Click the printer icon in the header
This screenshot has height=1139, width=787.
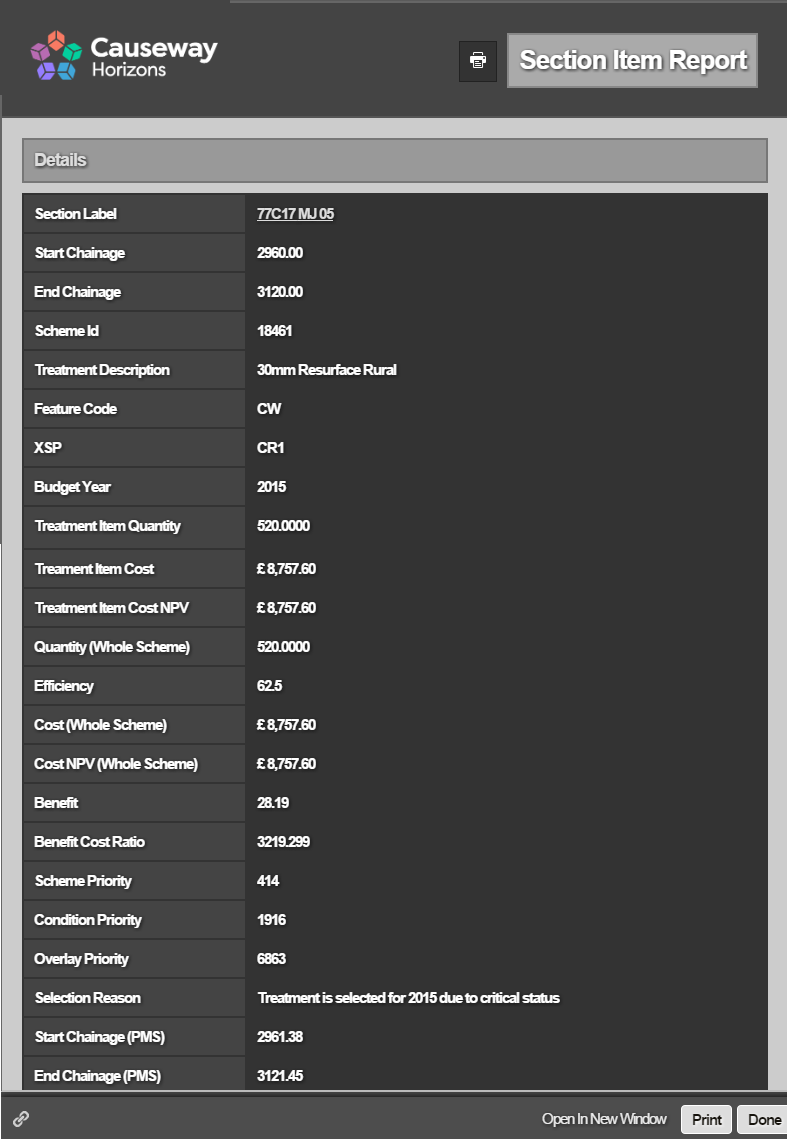478,61
